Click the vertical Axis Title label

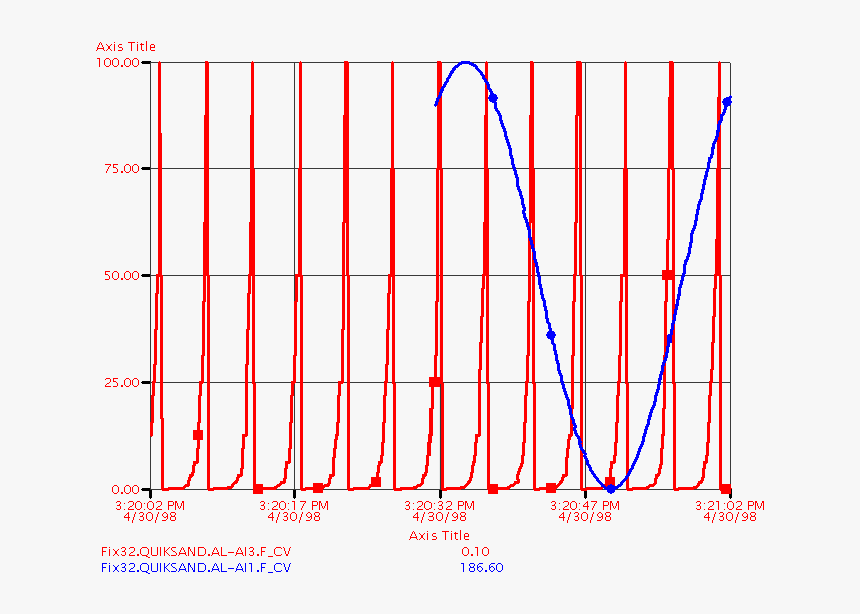tap(126, 46)
